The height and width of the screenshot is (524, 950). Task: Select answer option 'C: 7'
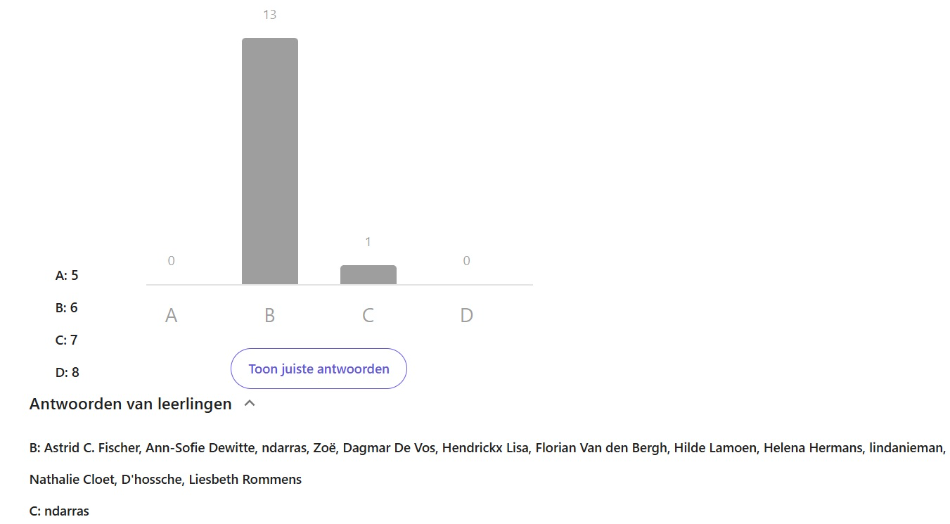point(67,340)
